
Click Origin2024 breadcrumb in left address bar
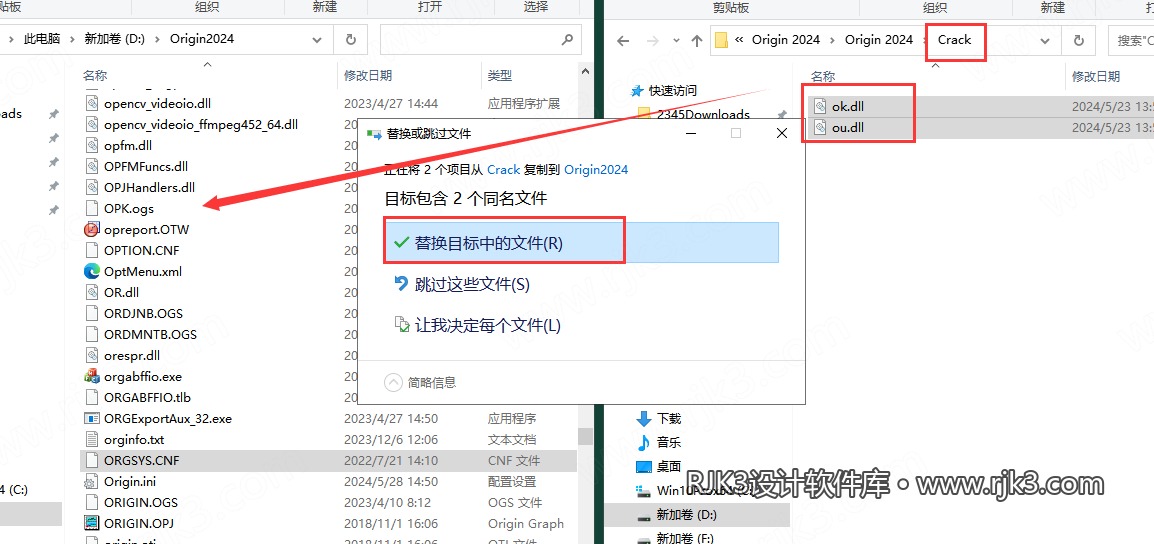click(202, 38)
